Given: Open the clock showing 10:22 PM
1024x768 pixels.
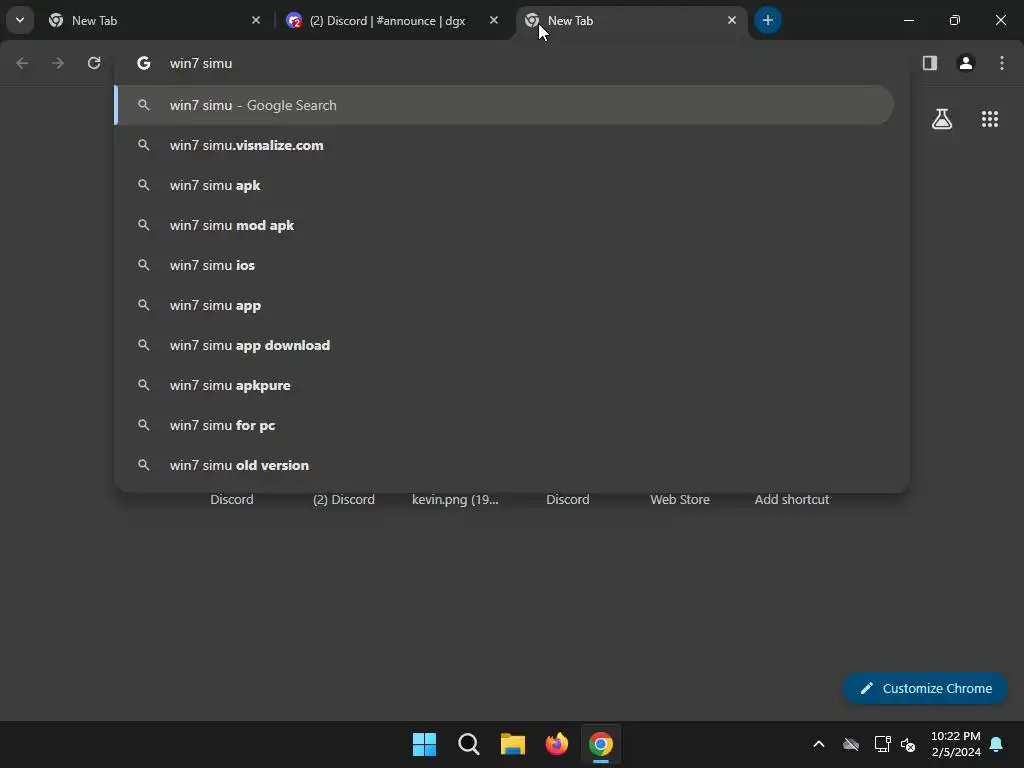Looking at the screenshot, I should pos(955,744).
